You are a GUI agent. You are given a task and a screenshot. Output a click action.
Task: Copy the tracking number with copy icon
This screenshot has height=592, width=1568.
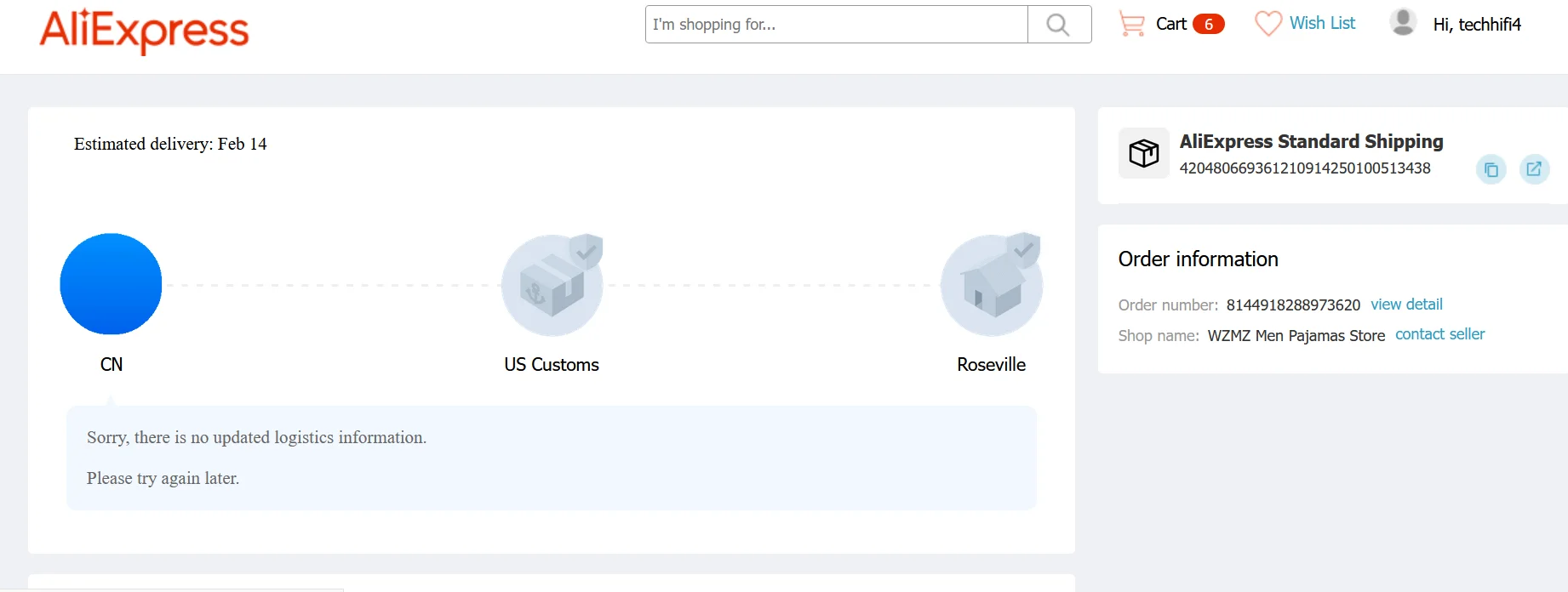(x=1491, y=170)
